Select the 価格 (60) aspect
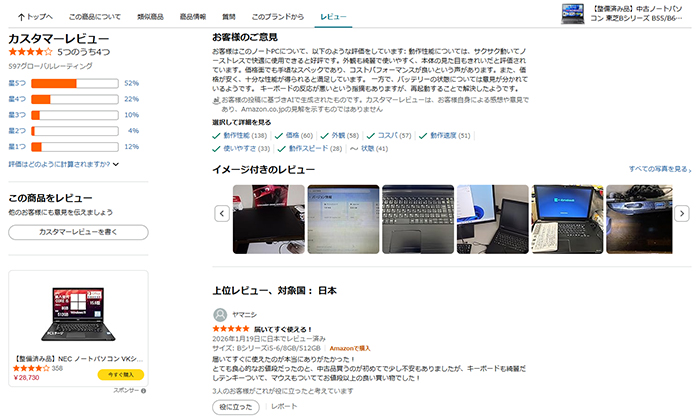Screen dimensions: 700x420 (x=294, y=136)
